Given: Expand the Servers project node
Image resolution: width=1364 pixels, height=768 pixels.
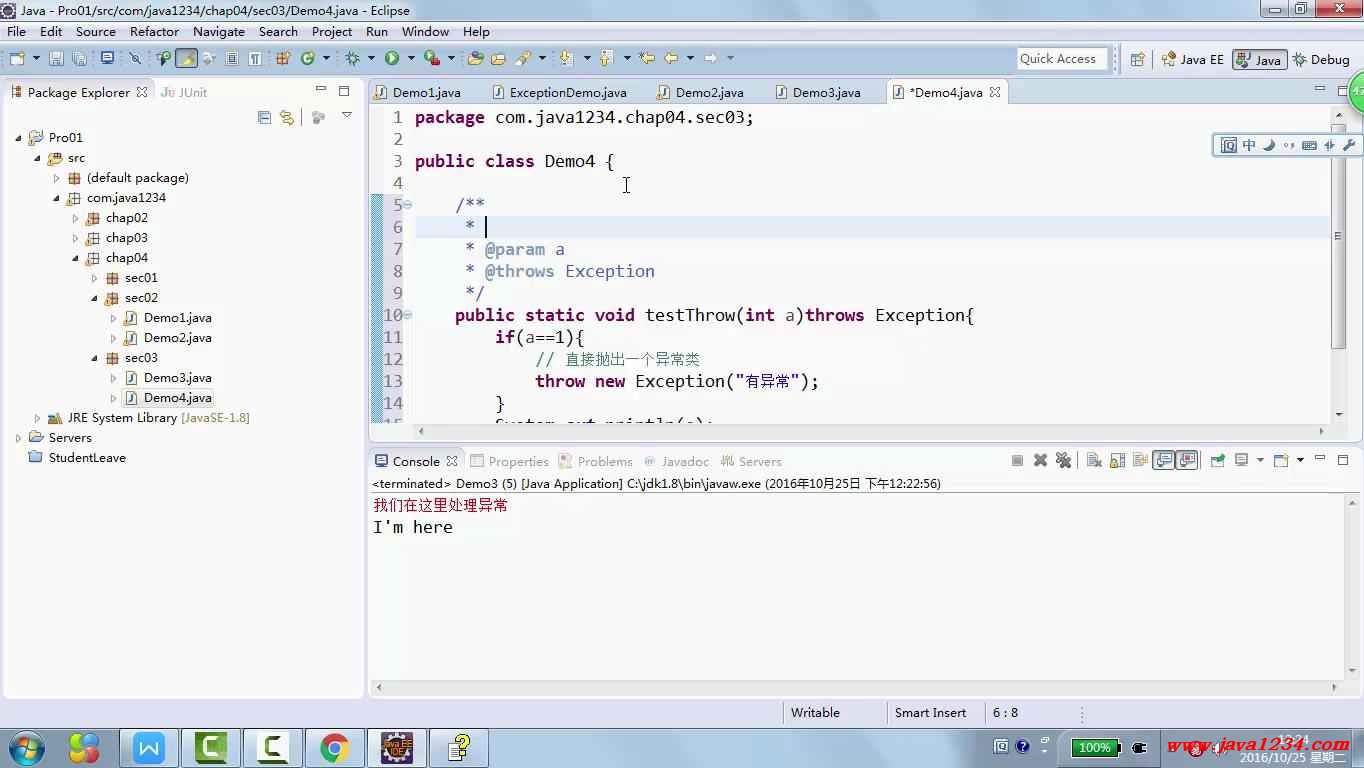Looking at the screenshot, I should click(18, 438).
